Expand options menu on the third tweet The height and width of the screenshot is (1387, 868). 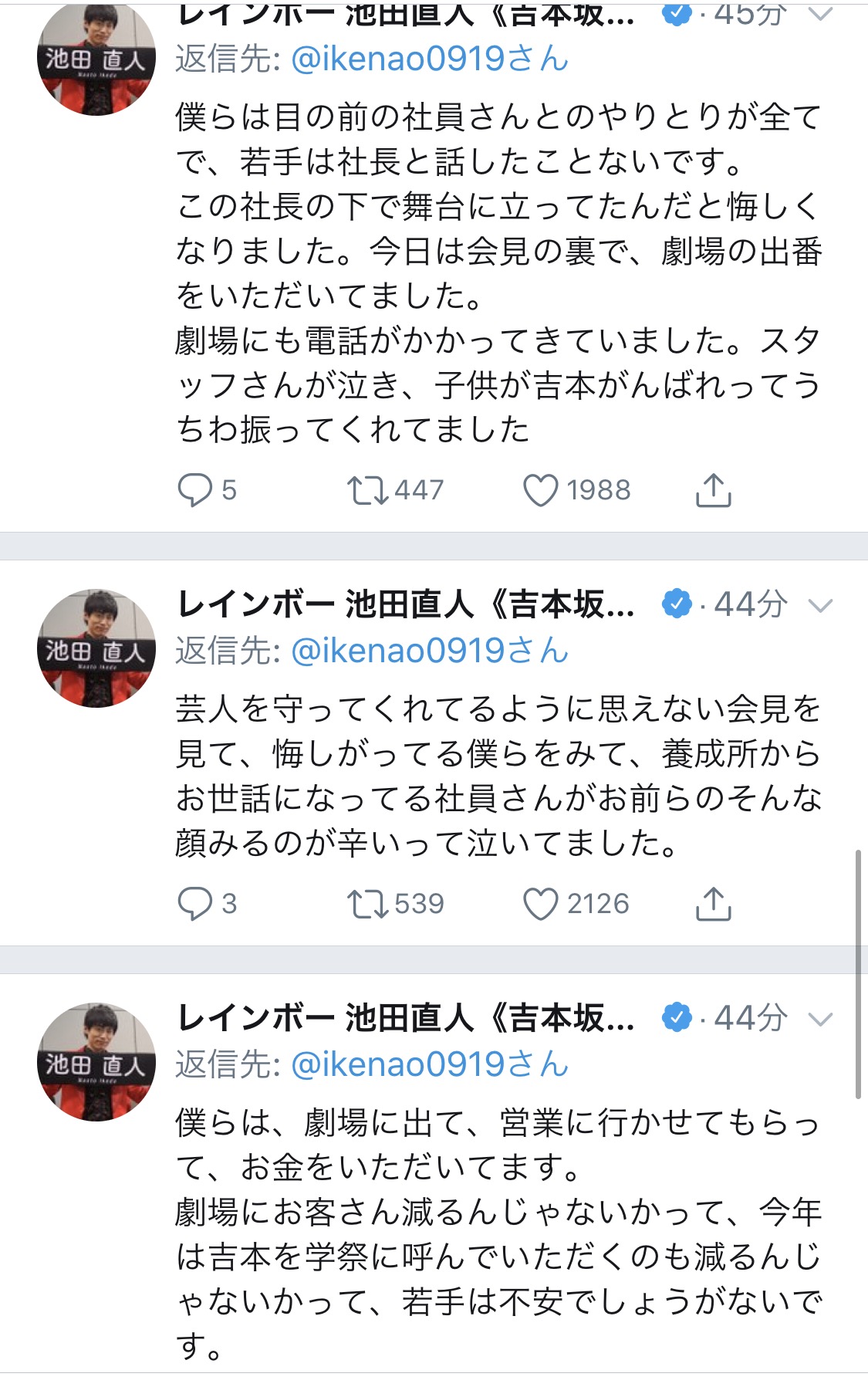click(820, 1020)
